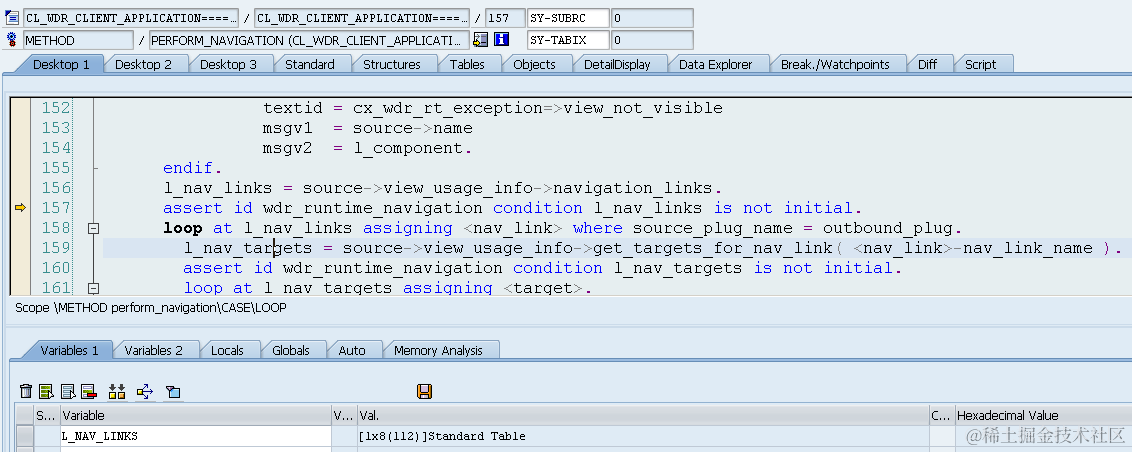Click the 'S...' column header
This screenshot has height=452, width=1132.
[x=47, y=415]
